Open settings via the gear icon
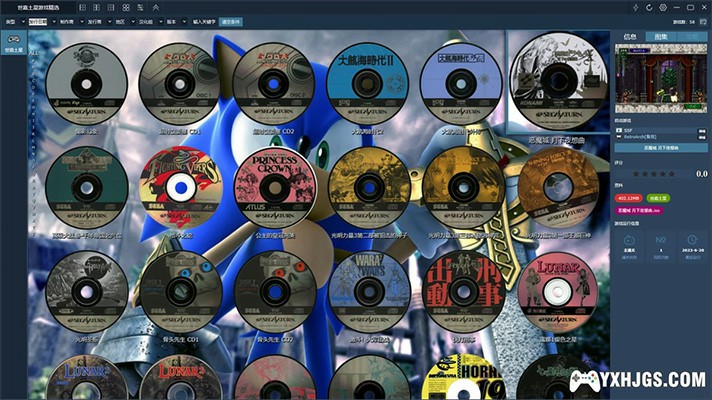712x400 pixels. 662,7
